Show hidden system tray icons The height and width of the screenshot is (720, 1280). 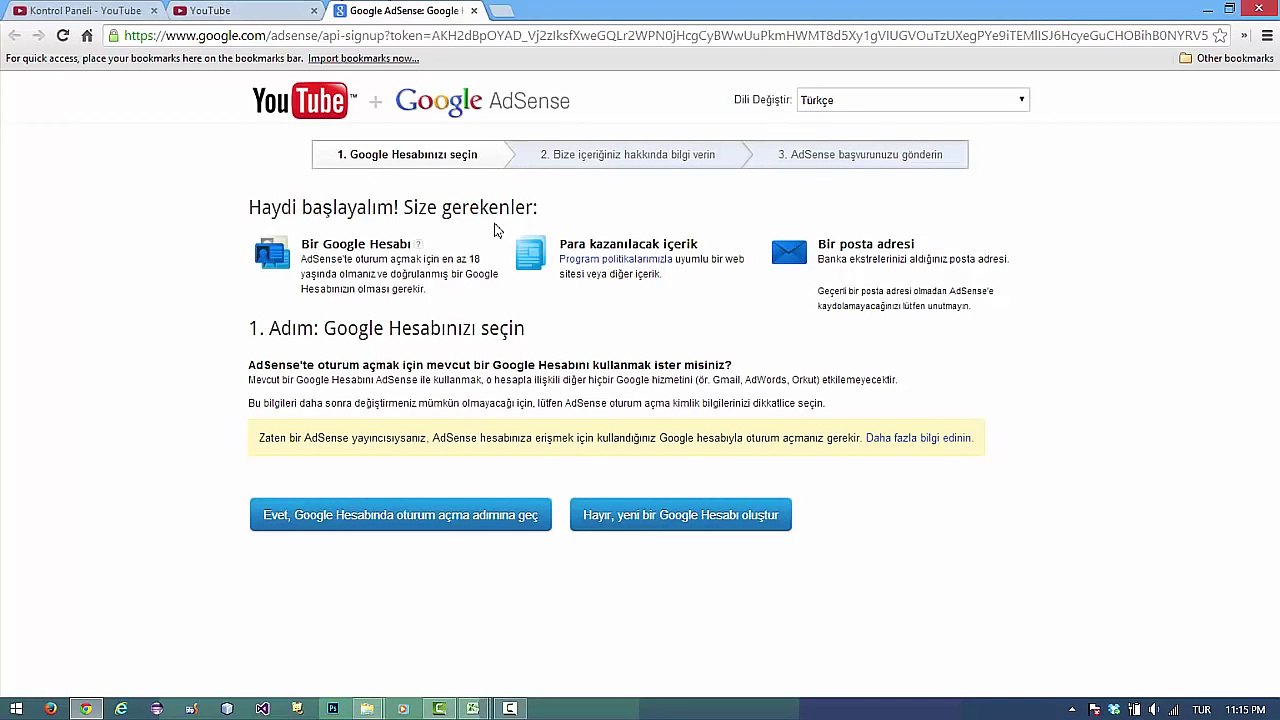[x=1072, y=710]
